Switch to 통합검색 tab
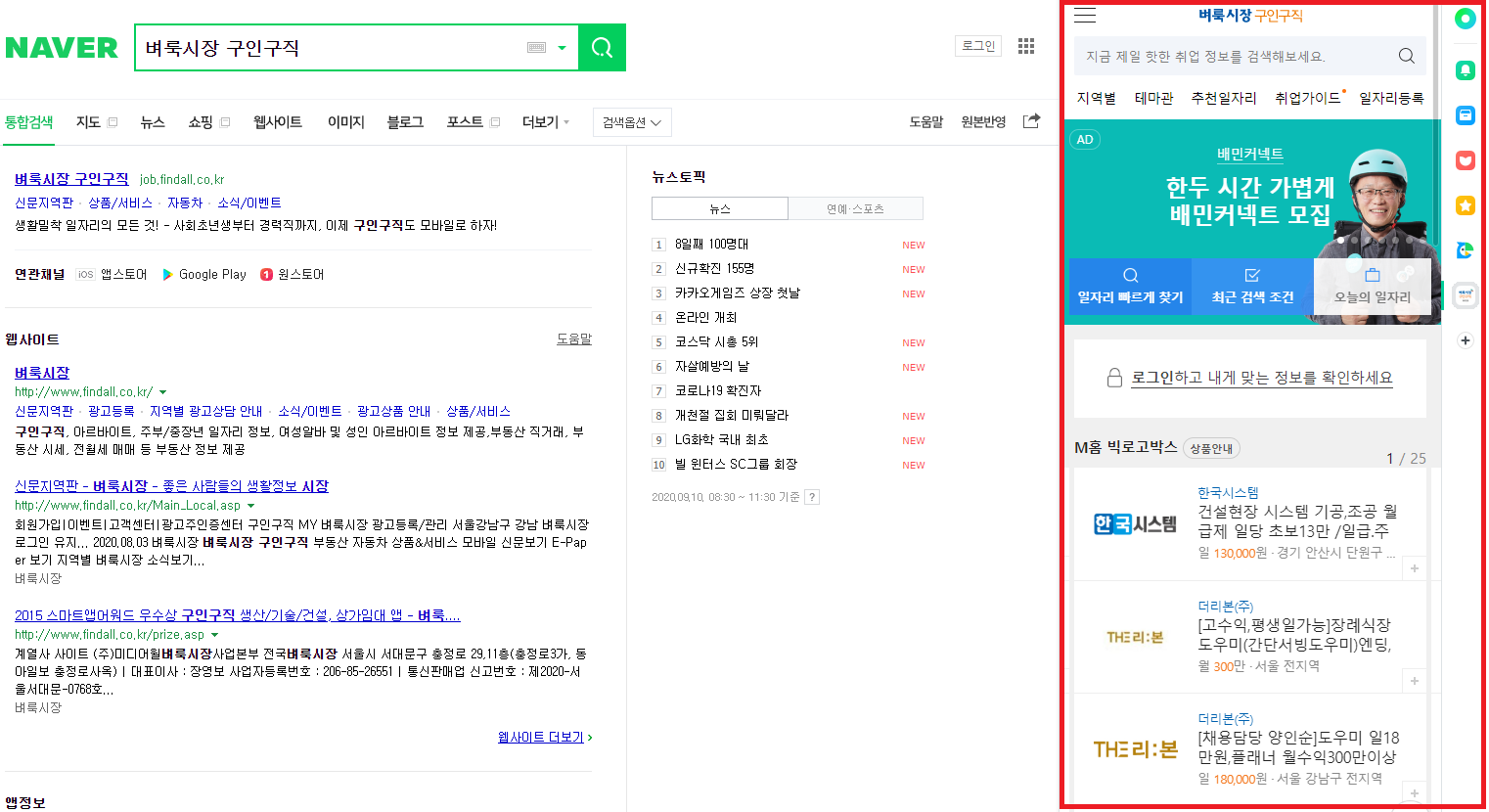This screenshot has height=812, width=1489. click(x=28, y=122)
